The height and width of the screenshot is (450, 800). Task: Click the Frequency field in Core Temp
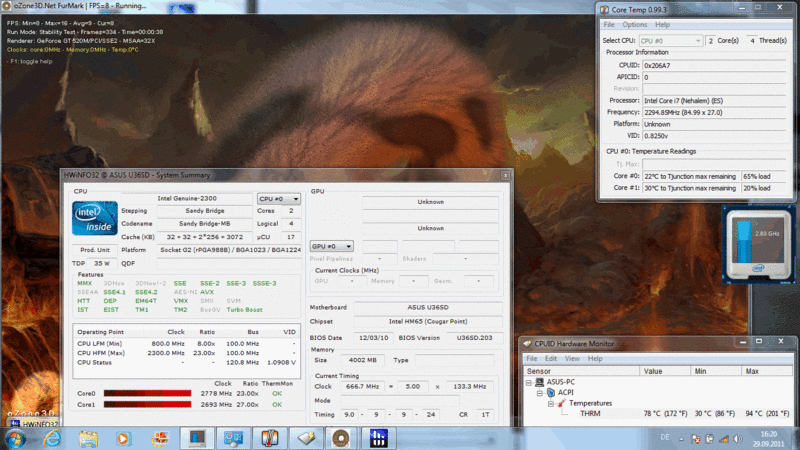coord(714,112)
